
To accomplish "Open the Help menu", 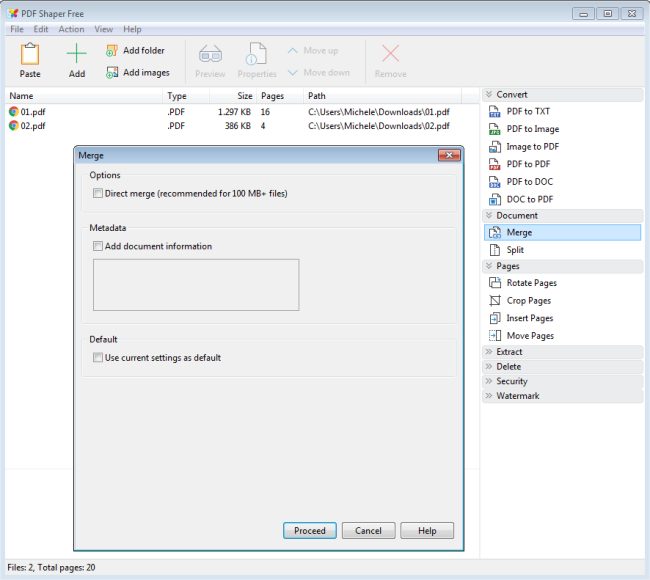I will pyautogui.click(x=132, y=29).
